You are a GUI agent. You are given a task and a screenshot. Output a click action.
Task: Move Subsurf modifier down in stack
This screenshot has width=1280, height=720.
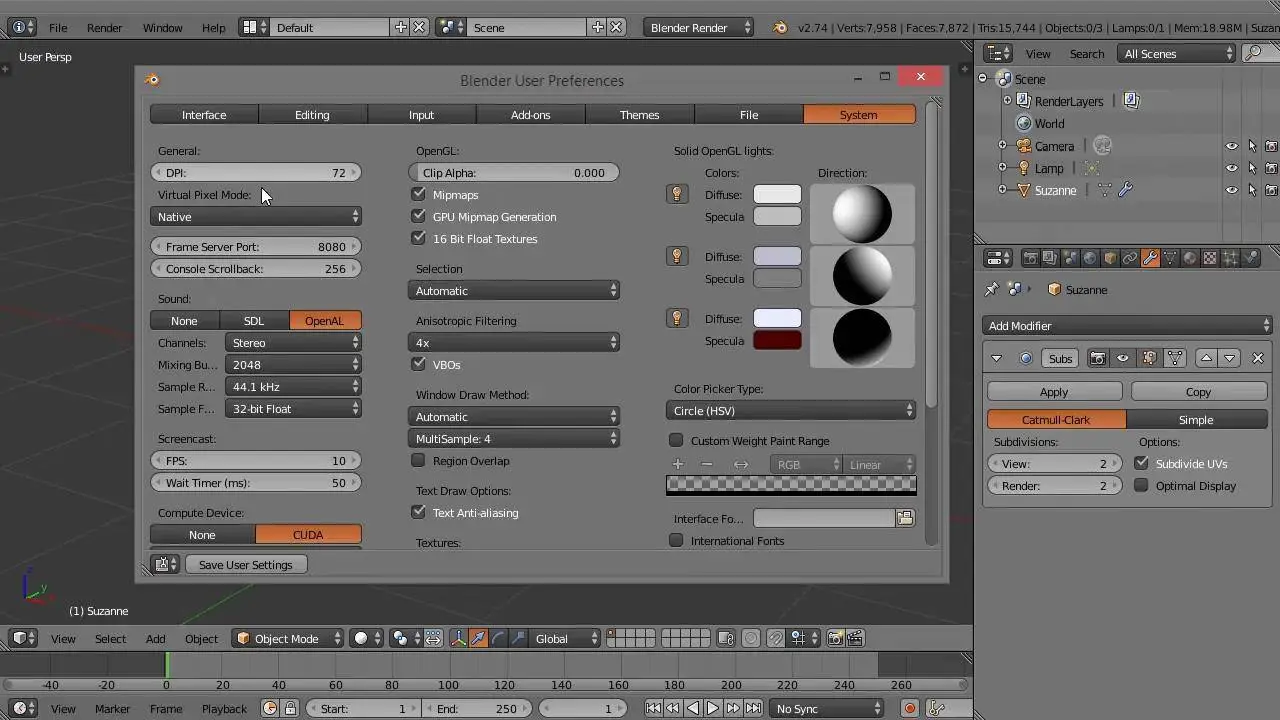point(1230,358)
